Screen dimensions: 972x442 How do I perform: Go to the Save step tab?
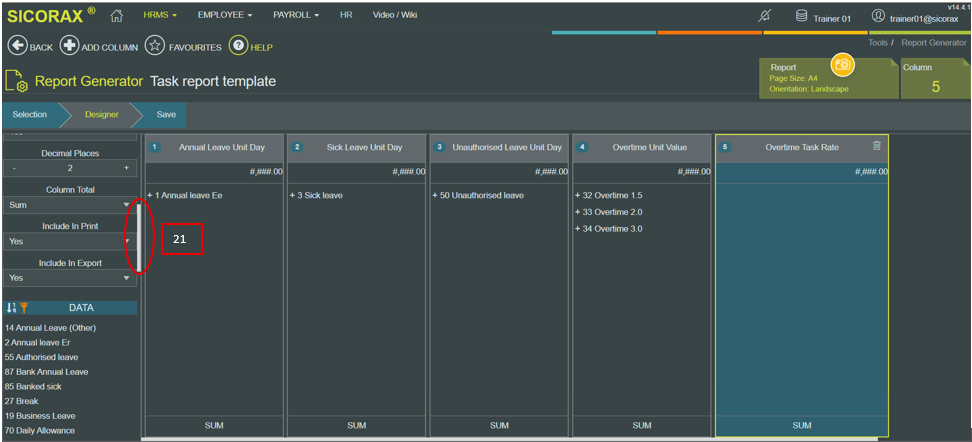[166, 115]
